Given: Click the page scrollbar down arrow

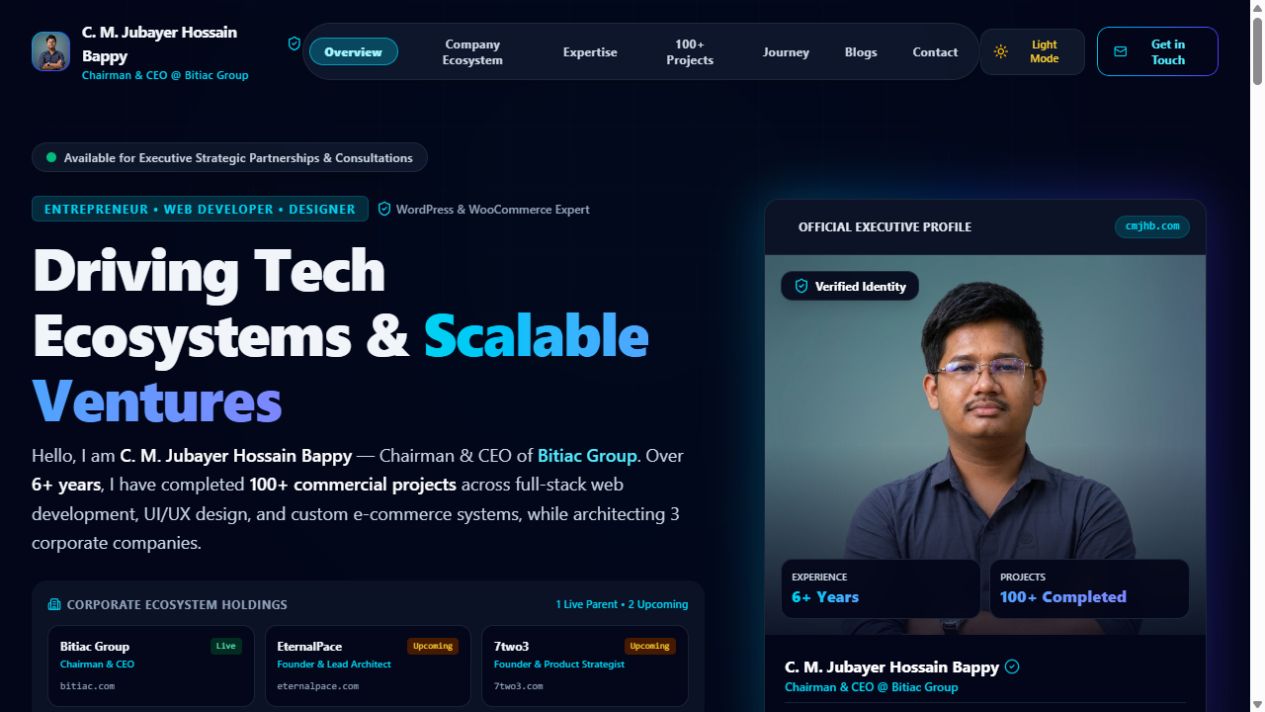Looking at the screenshot, I should pyautogui.click(x=1257, y=704).
